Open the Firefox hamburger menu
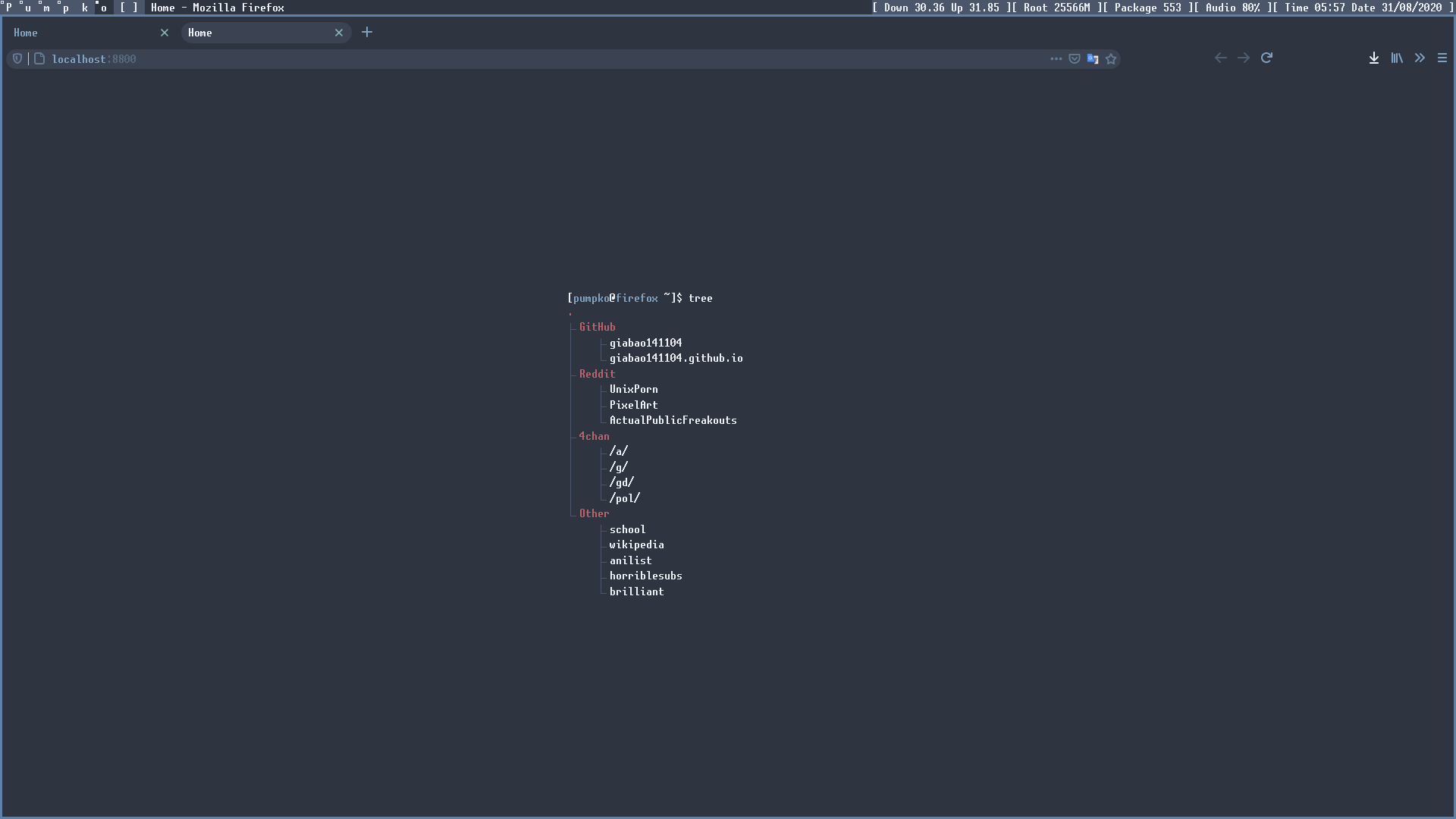Screen dimensions: 1456x819 click(1442, 58)
